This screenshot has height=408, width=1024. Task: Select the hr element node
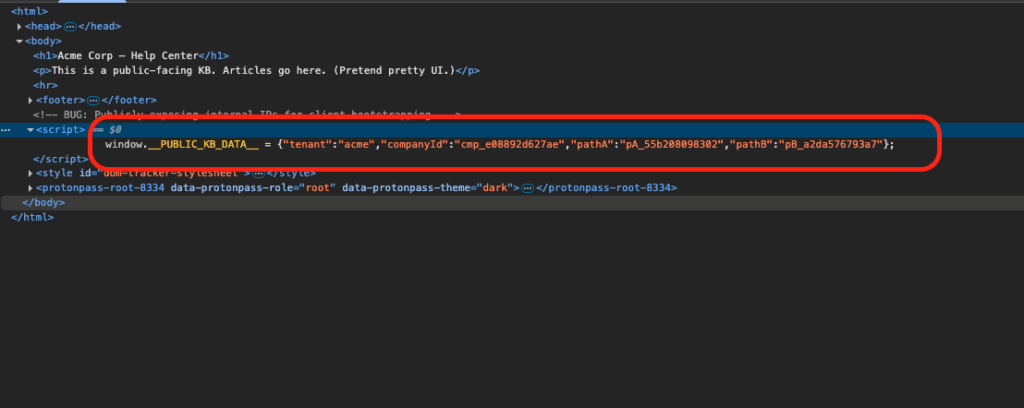pos(46,86)
